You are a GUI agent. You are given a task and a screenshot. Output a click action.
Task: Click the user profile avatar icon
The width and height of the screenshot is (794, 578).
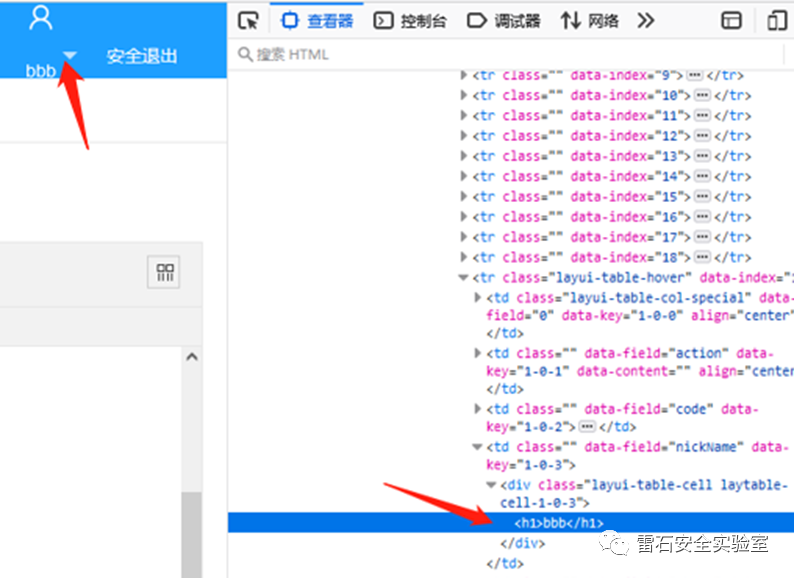(x=41, y=17)
